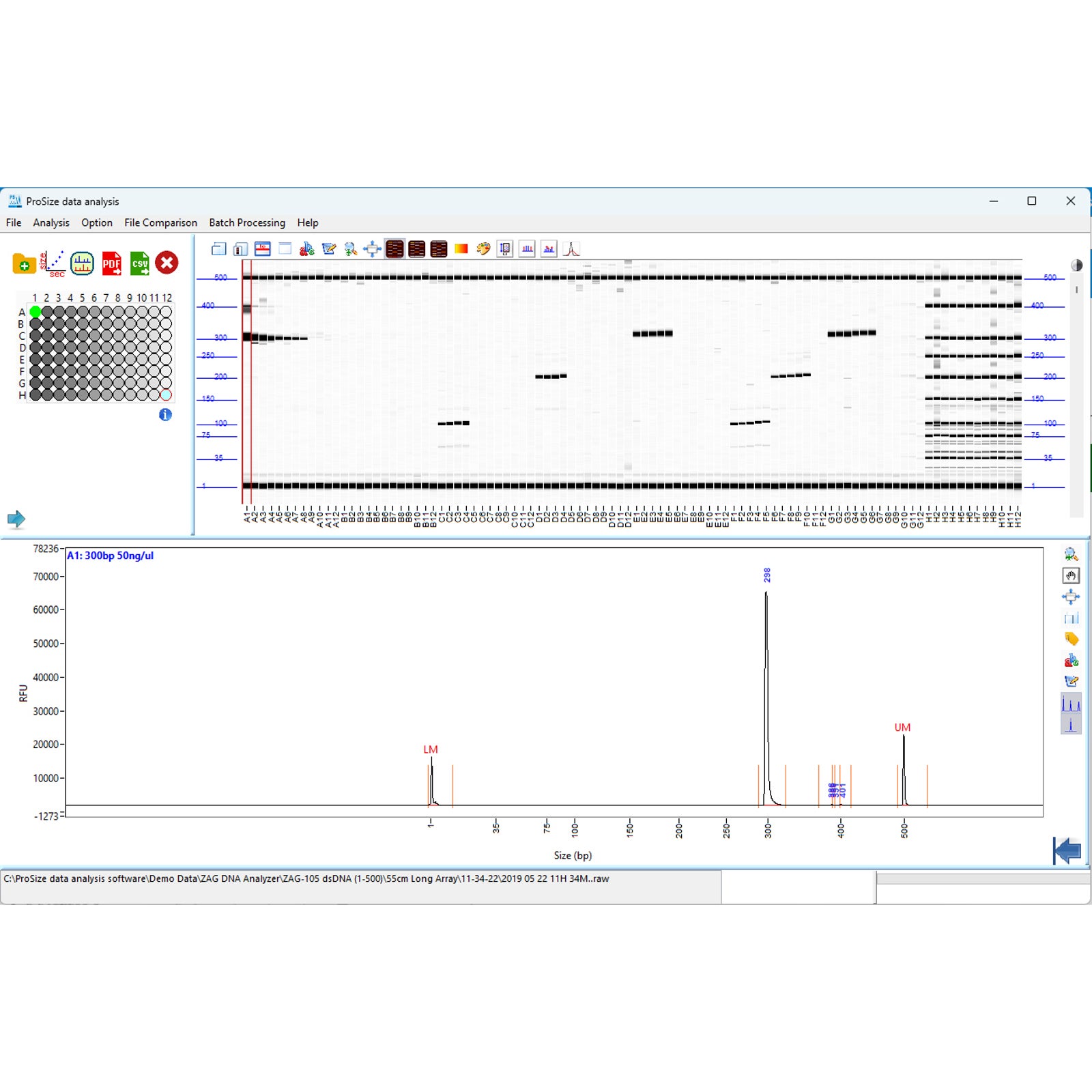Open the Option menu
This screenshot has height=1092, width=1092.
click(x=97, y=222)
